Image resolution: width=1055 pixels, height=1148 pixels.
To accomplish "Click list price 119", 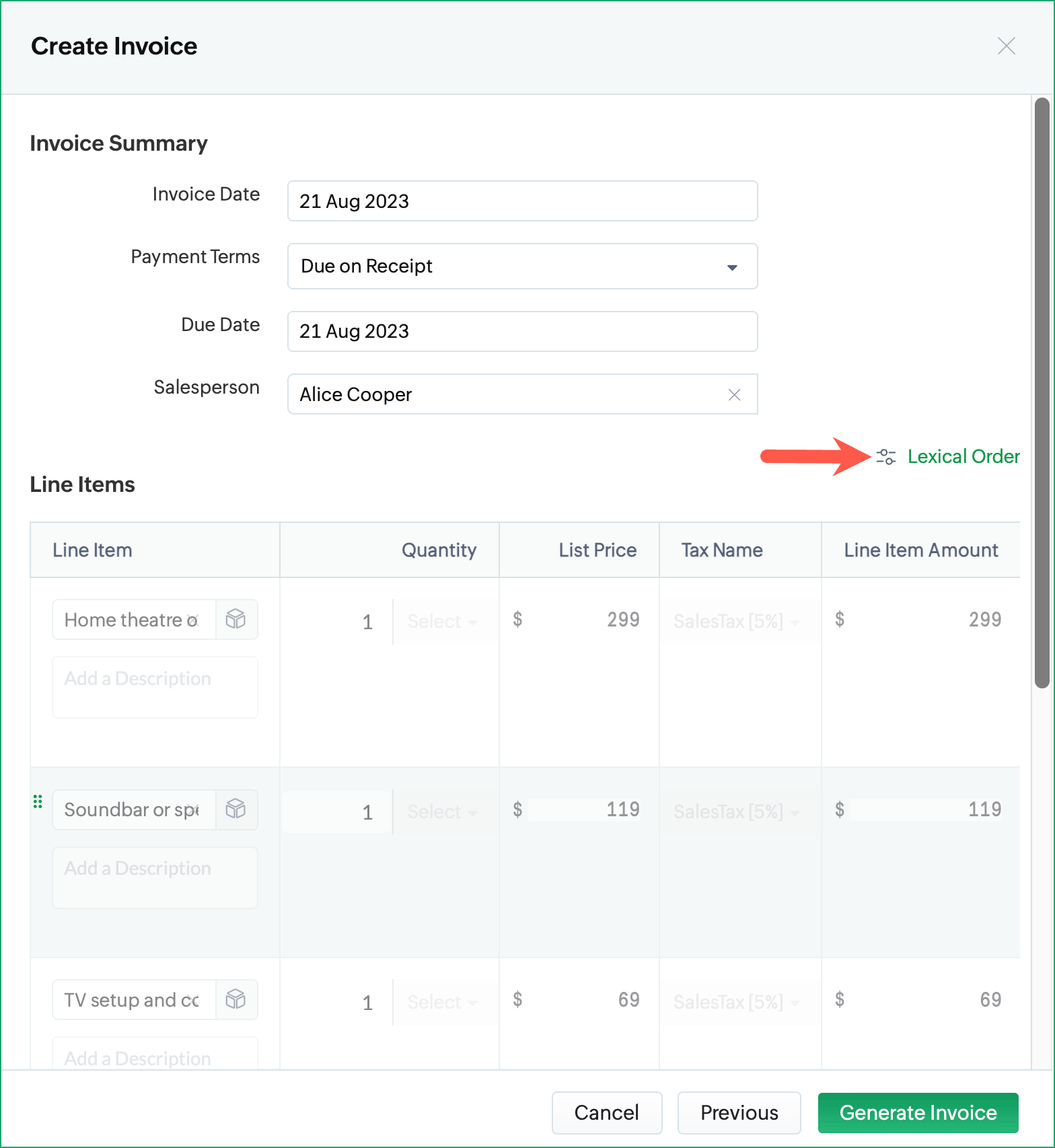I will 623,810.
